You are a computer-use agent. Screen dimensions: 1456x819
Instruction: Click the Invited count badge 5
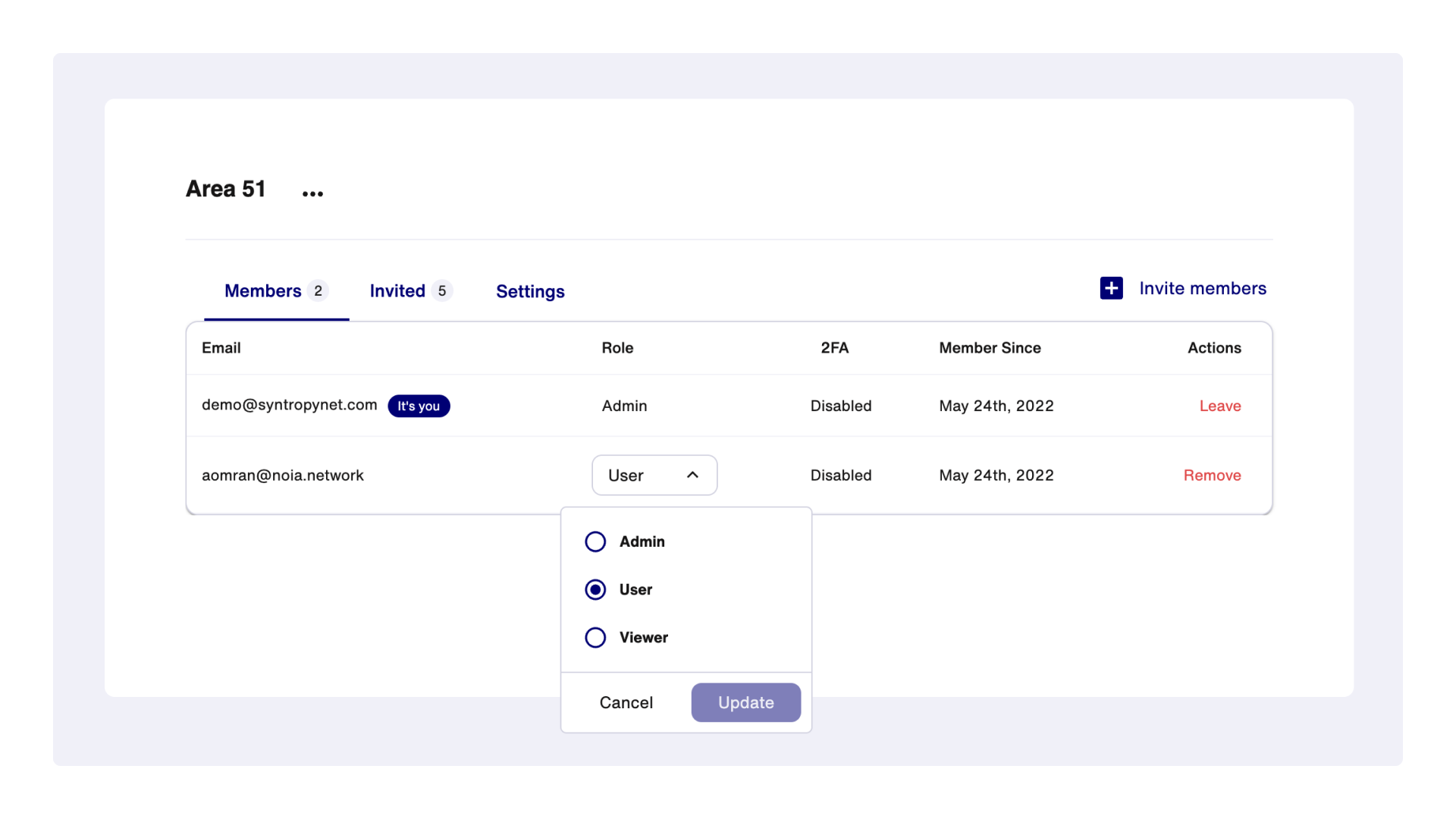442,290
